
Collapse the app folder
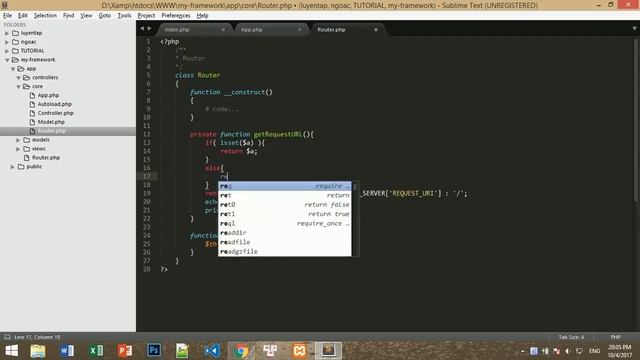(x=13, y=69)
